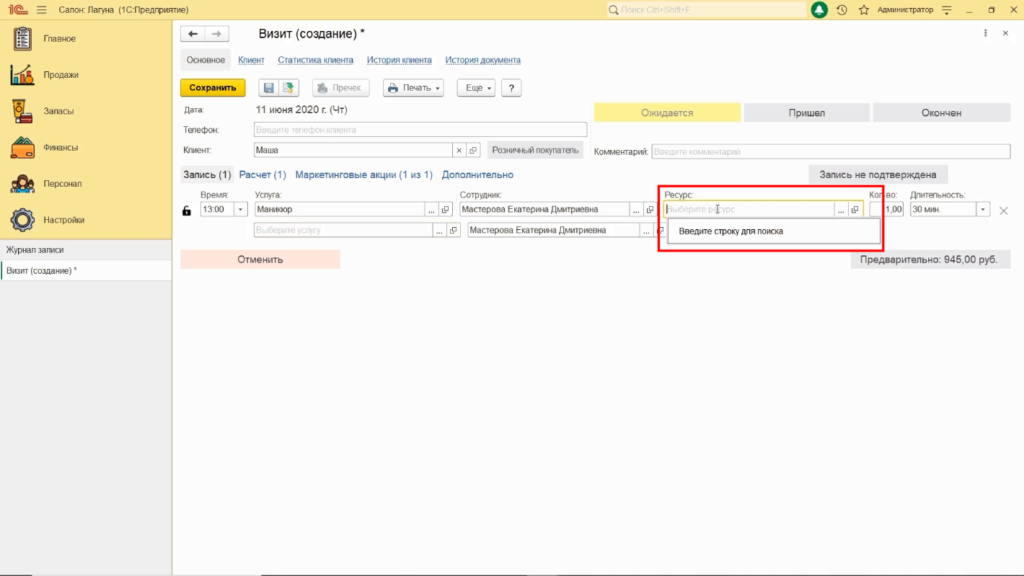Screen dimensions: 1024x576
Task: Click the post document icon beside the floppy disk
Action: point(288,88)
